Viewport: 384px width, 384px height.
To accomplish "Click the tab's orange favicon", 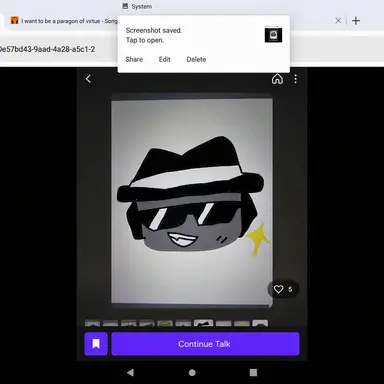I will point(14,21).
